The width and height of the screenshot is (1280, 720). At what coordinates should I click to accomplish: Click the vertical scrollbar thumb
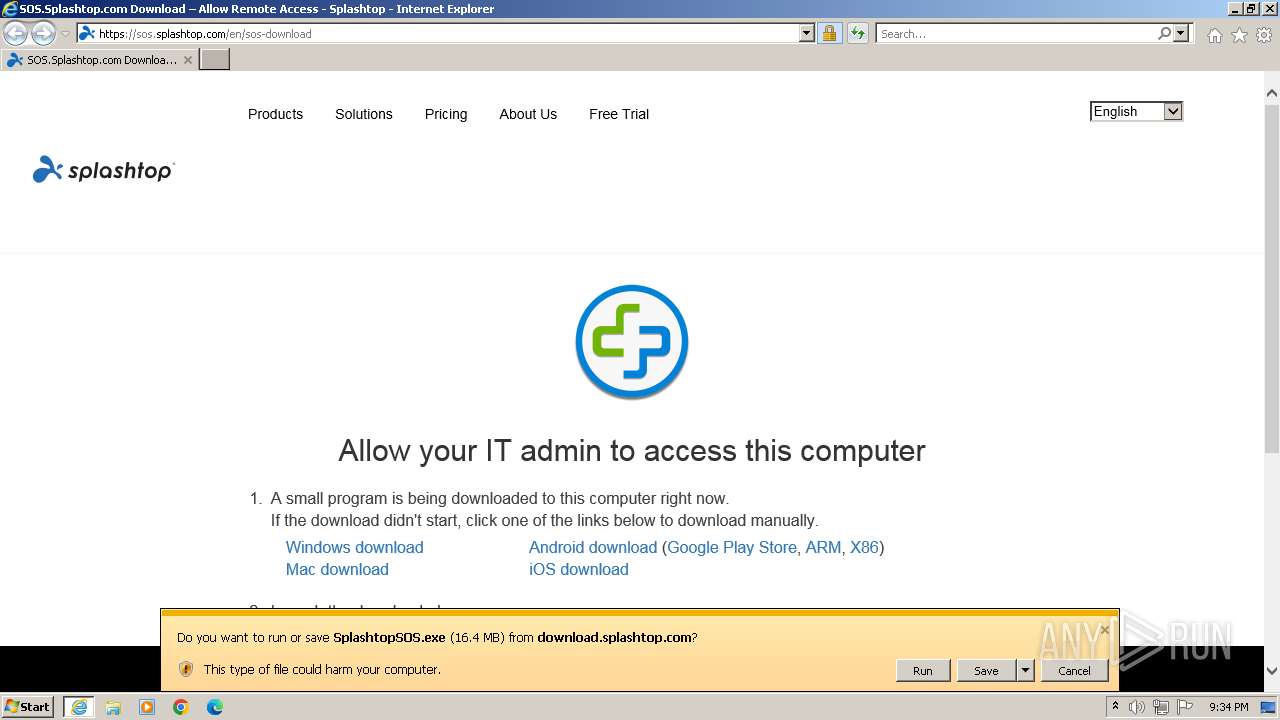(1272, 280)
